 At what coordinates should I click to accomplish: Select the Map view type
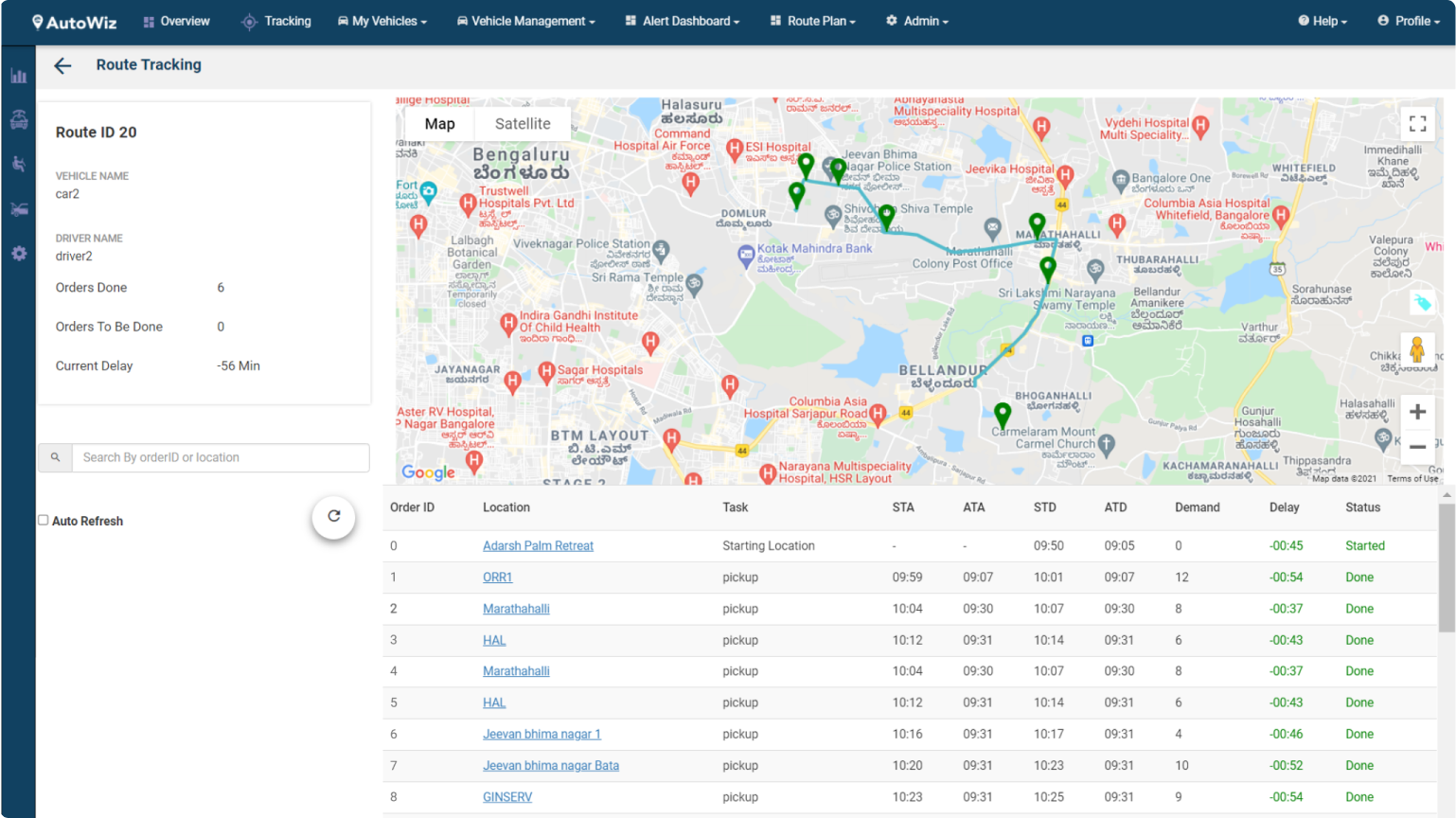point(439,124)
